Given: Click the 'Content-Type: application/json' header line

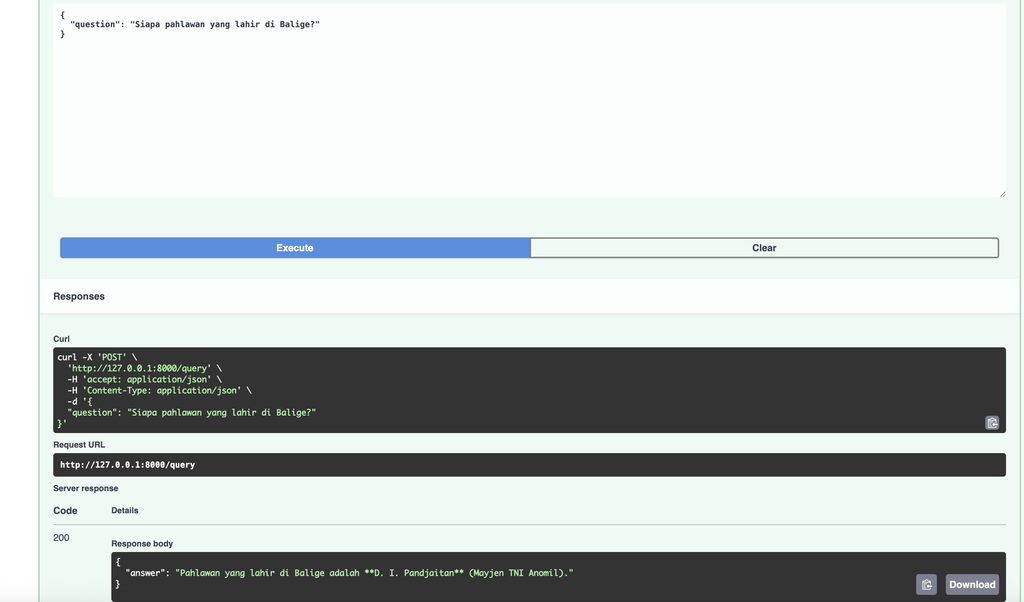Looking at the screenshot, I should [159, 390].
